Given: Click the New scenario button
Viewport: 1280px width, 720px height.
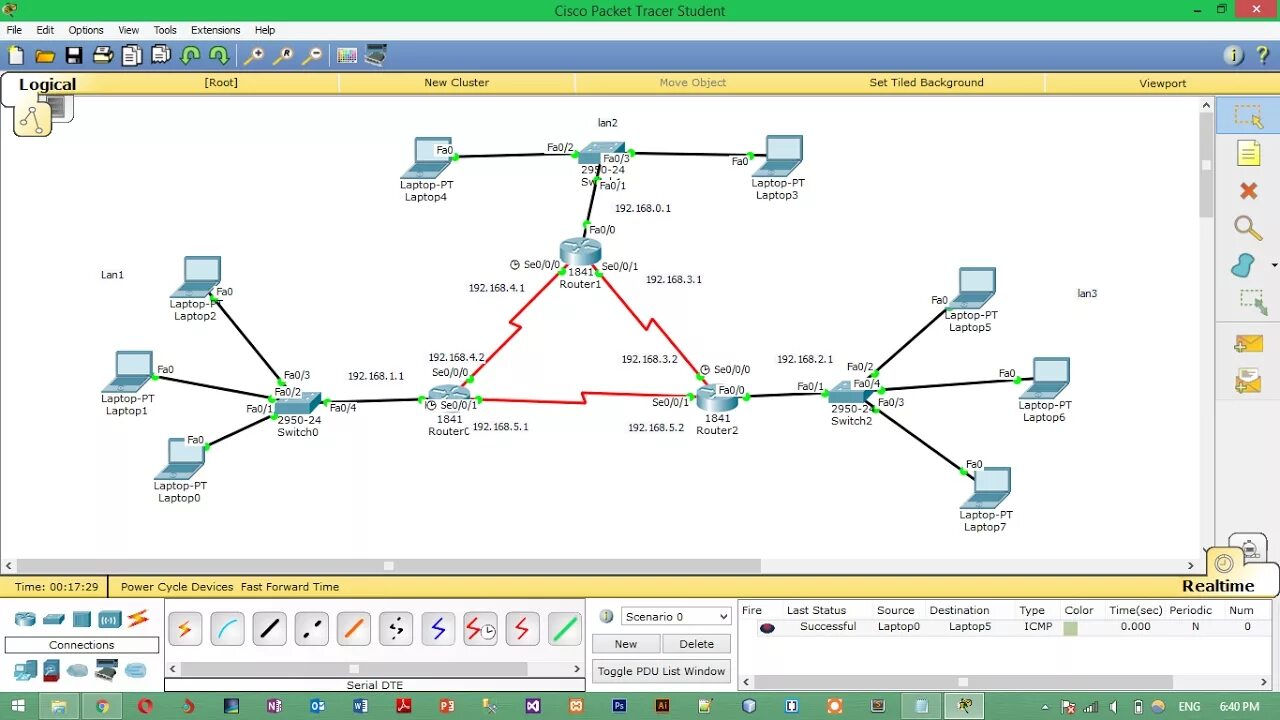Looking at the screenshot, I should [x=626, y=644].
